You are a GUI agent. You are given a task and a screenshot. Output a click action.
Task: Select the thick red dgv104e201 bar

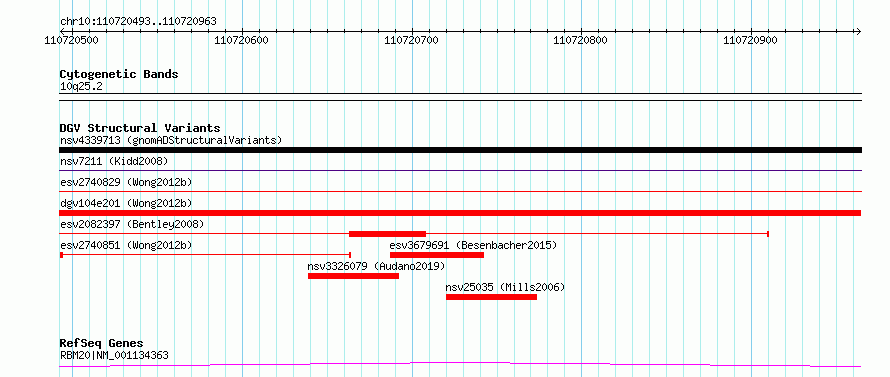pyautogui.click(x=460, y=213)
